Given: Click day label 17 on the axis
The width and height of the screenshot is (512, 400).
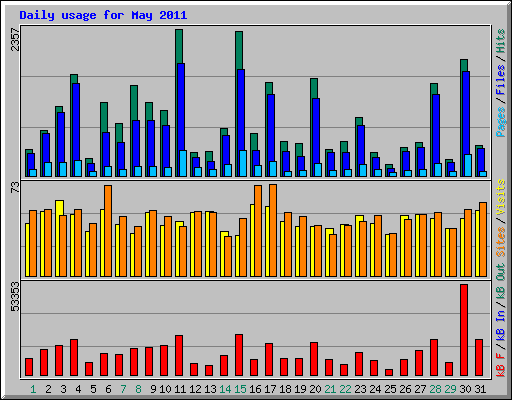Looking at the screenshot, I should coord(270,389).
